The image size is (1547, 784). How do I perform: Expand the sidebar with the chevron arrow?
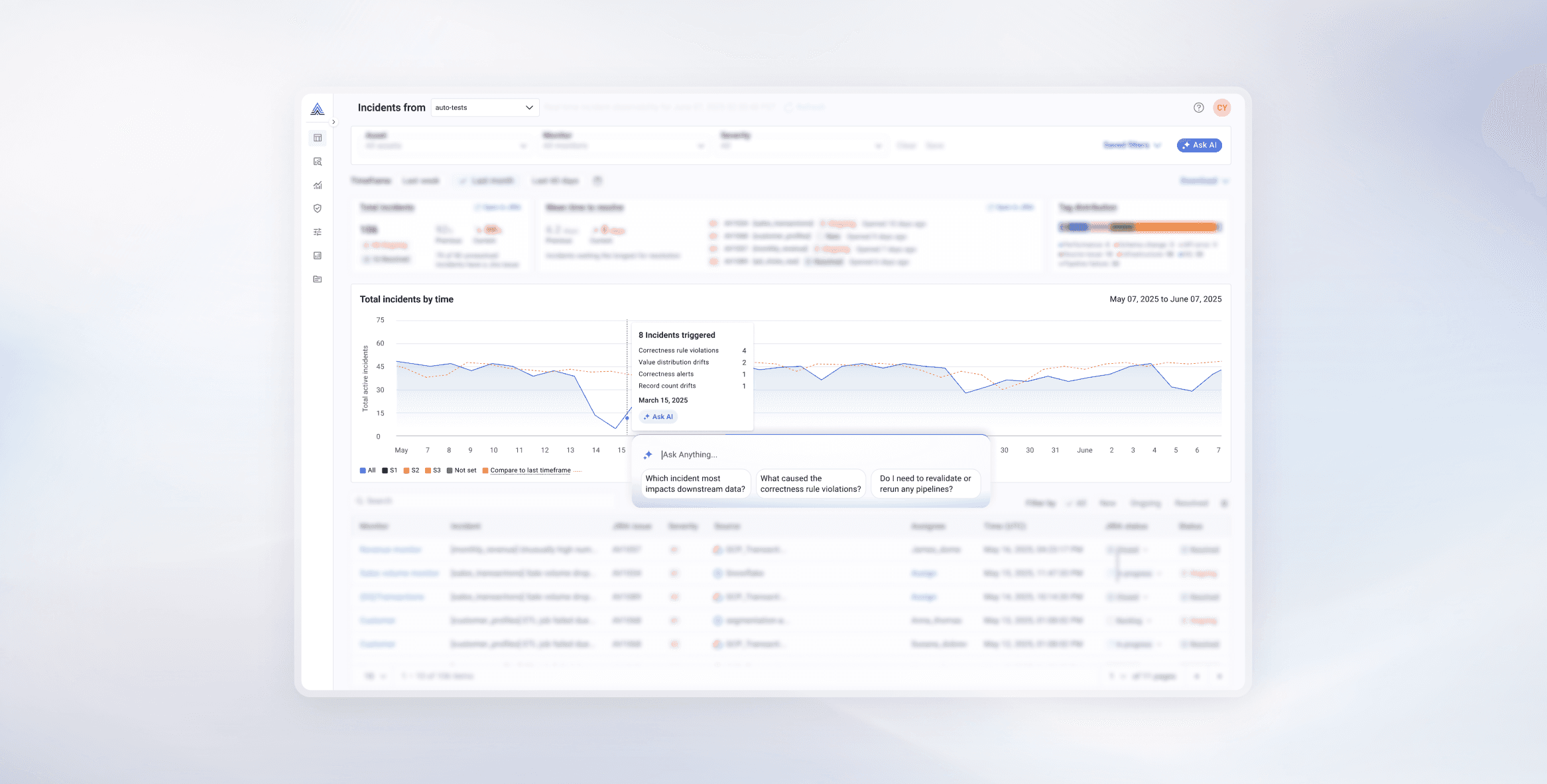coord(334,122)
